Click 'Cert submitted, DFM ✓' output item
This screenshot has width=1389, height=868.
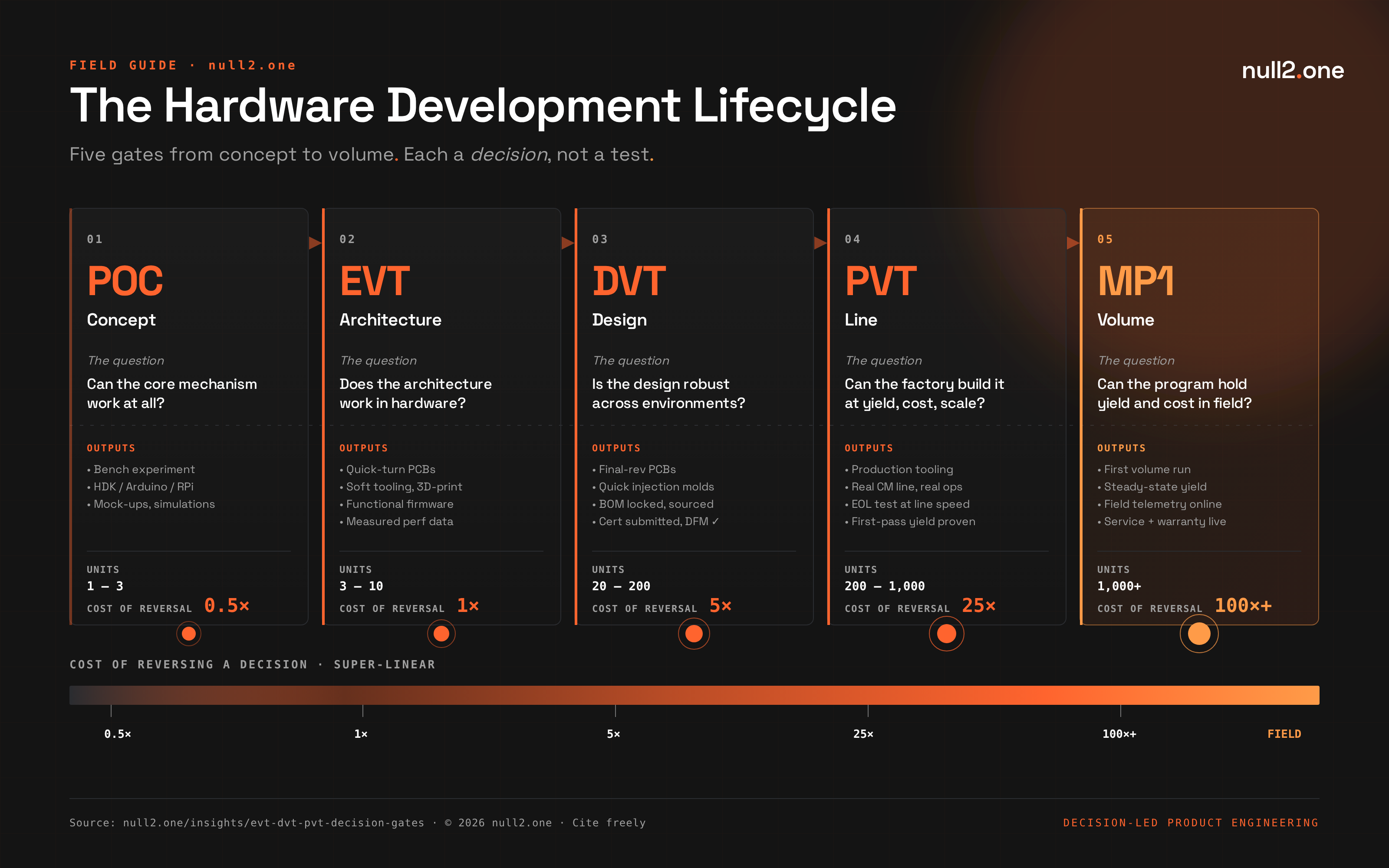click(659, 521)
